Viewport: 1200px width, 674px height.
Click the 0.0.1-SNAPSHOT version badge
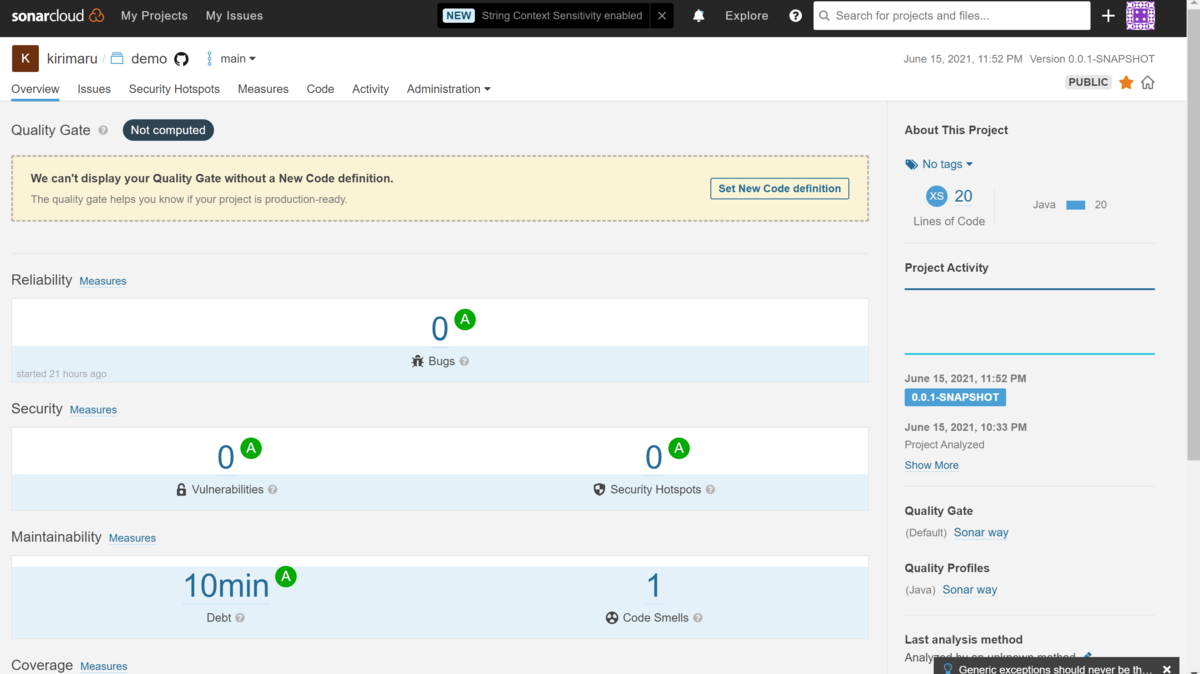[955, 397]
